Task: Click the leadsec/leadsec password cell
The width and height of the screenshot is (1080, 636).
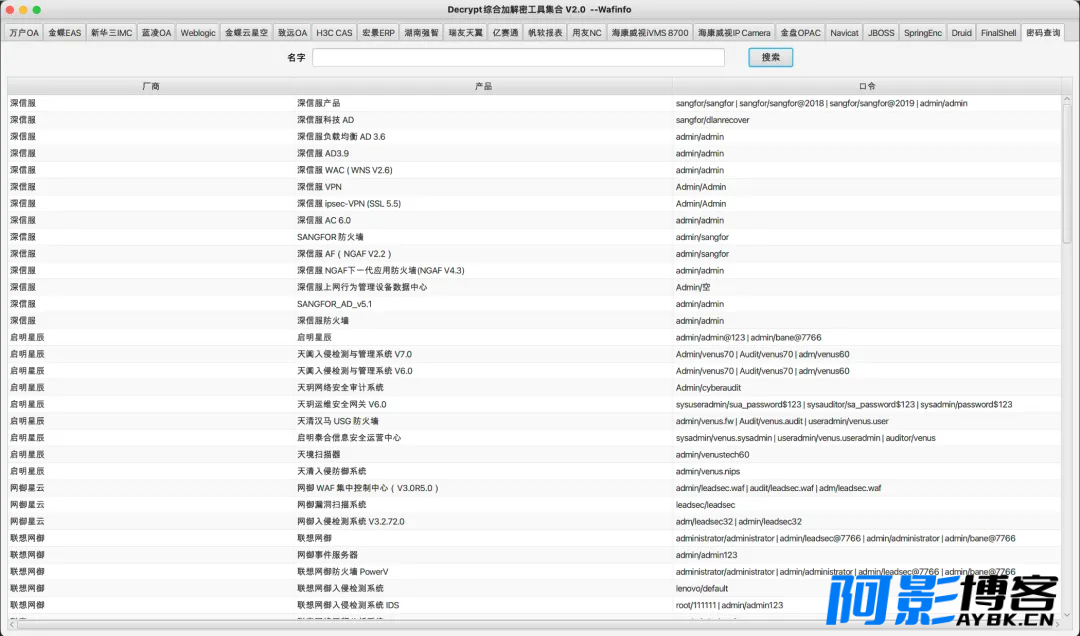Action: [867, 505]
